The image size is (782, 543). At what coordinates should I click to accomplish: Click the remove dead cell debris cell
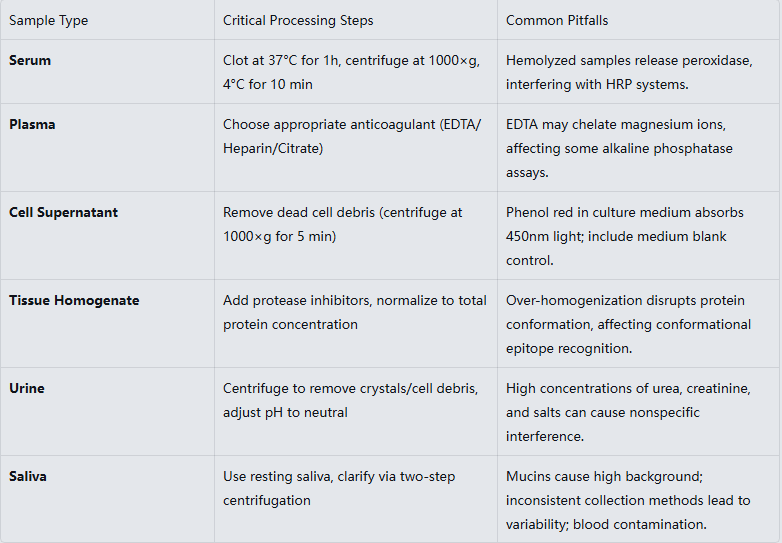pos(342,224)
